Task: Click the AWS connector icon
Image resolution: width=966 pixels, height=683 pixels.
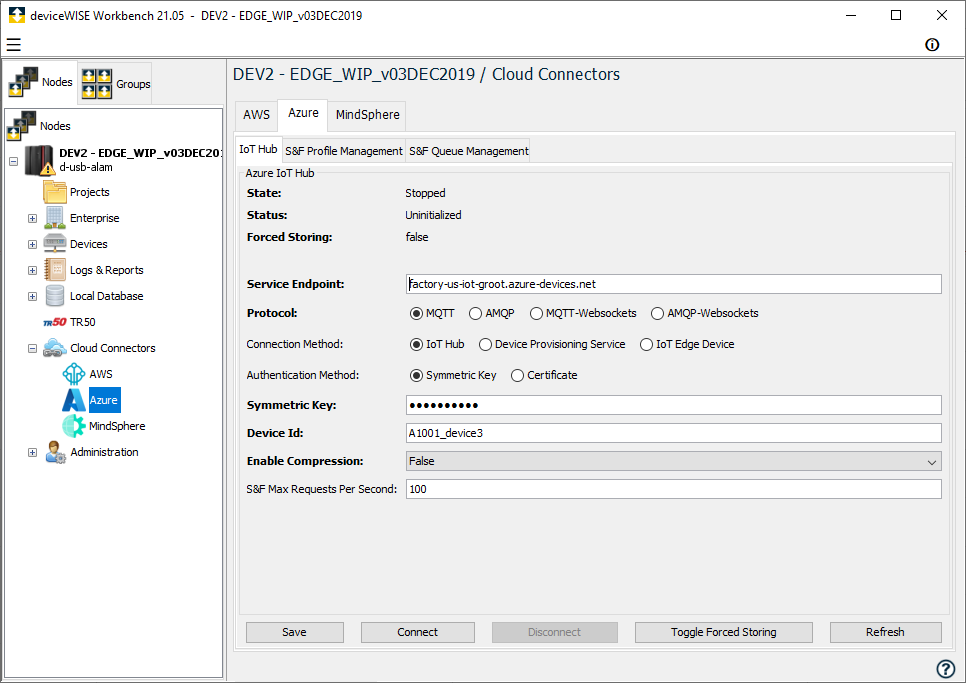Action: [x=74, y=374]
